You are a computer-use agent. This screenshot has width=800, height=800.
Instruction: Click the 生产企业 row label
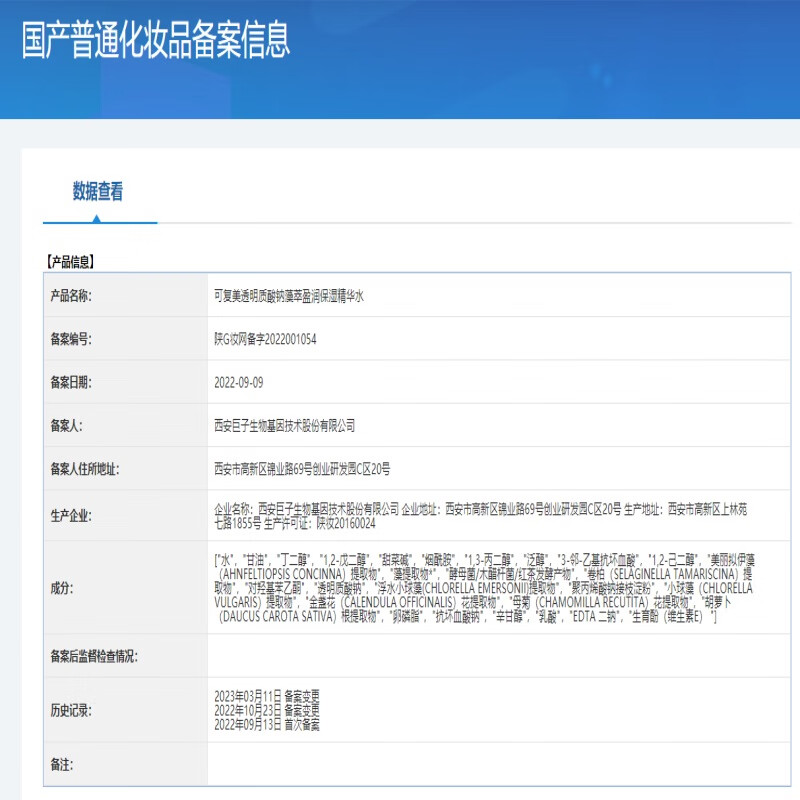click(70, 515)
